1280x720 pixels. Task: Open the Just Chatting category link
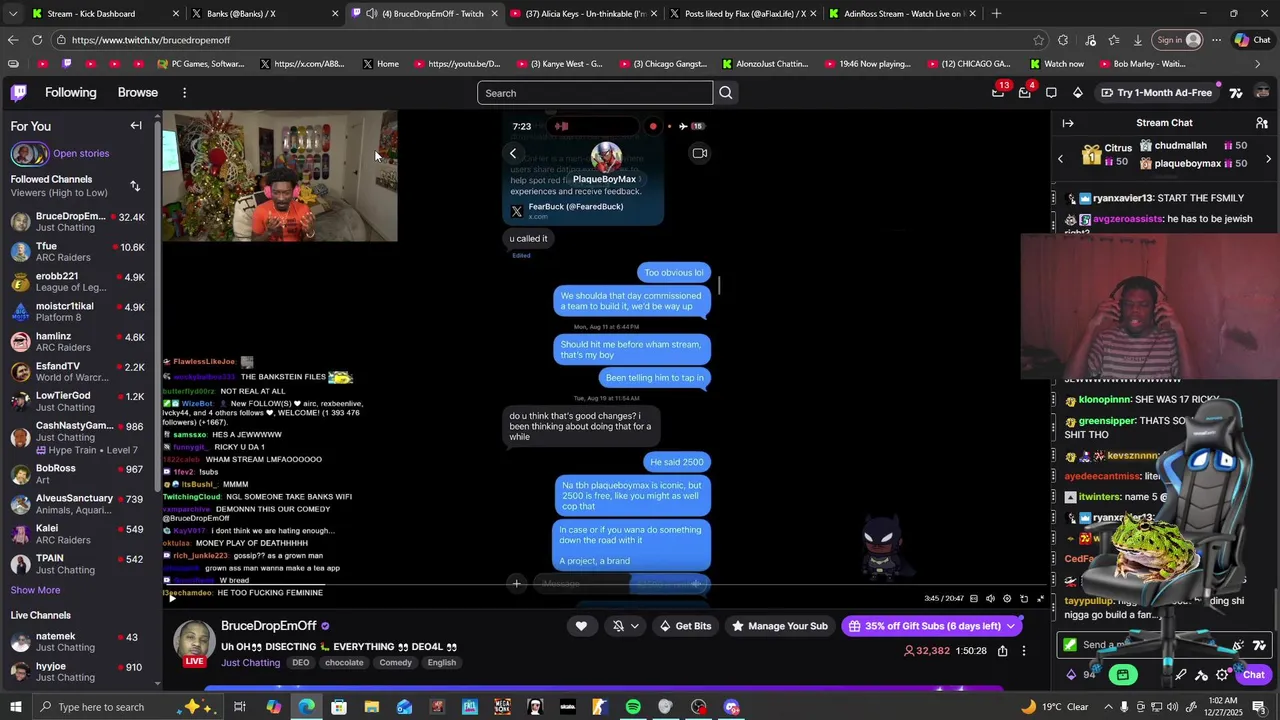(x=251, y=663)
